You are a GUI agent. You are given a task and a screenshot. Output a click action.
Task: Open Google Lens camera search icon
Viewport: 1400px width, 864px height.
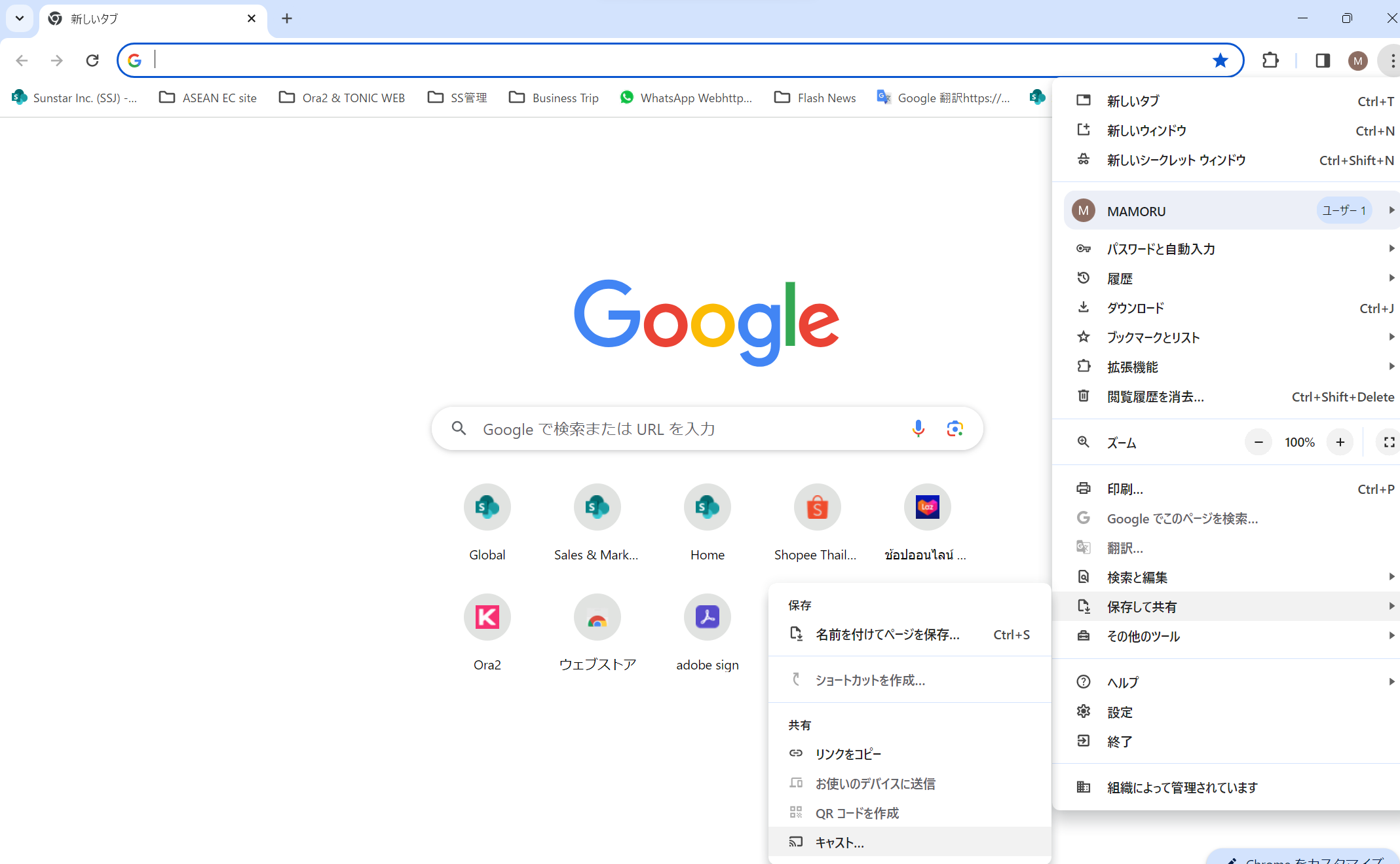tap(955, 428)
